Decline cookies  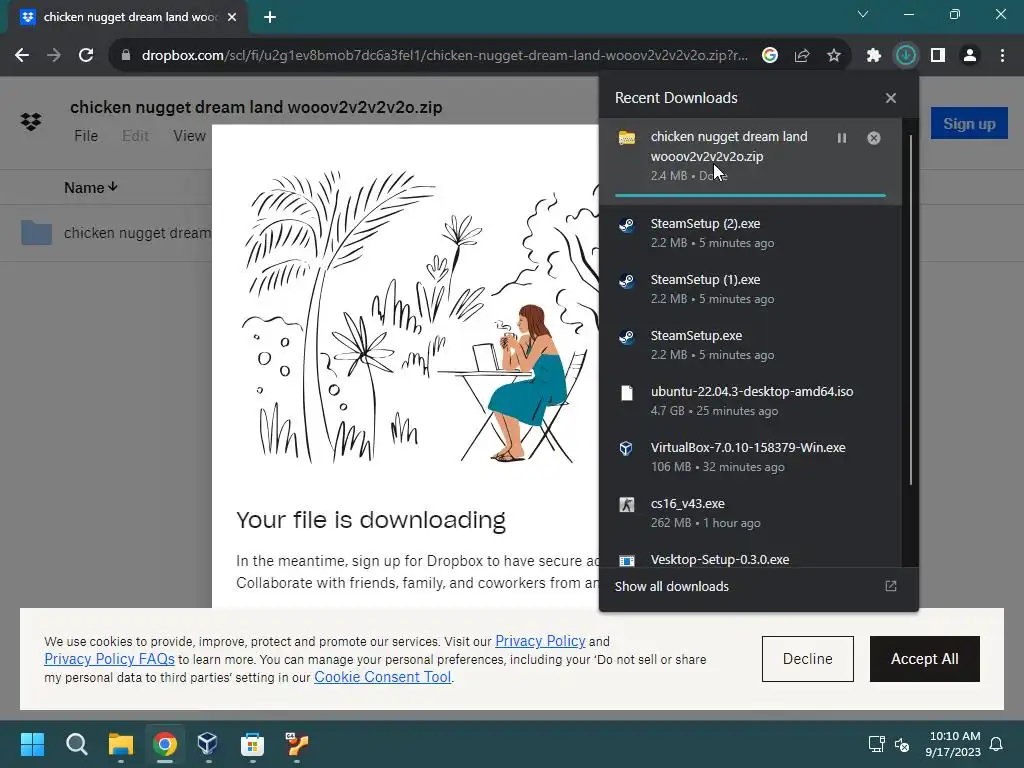pos(808,659)
